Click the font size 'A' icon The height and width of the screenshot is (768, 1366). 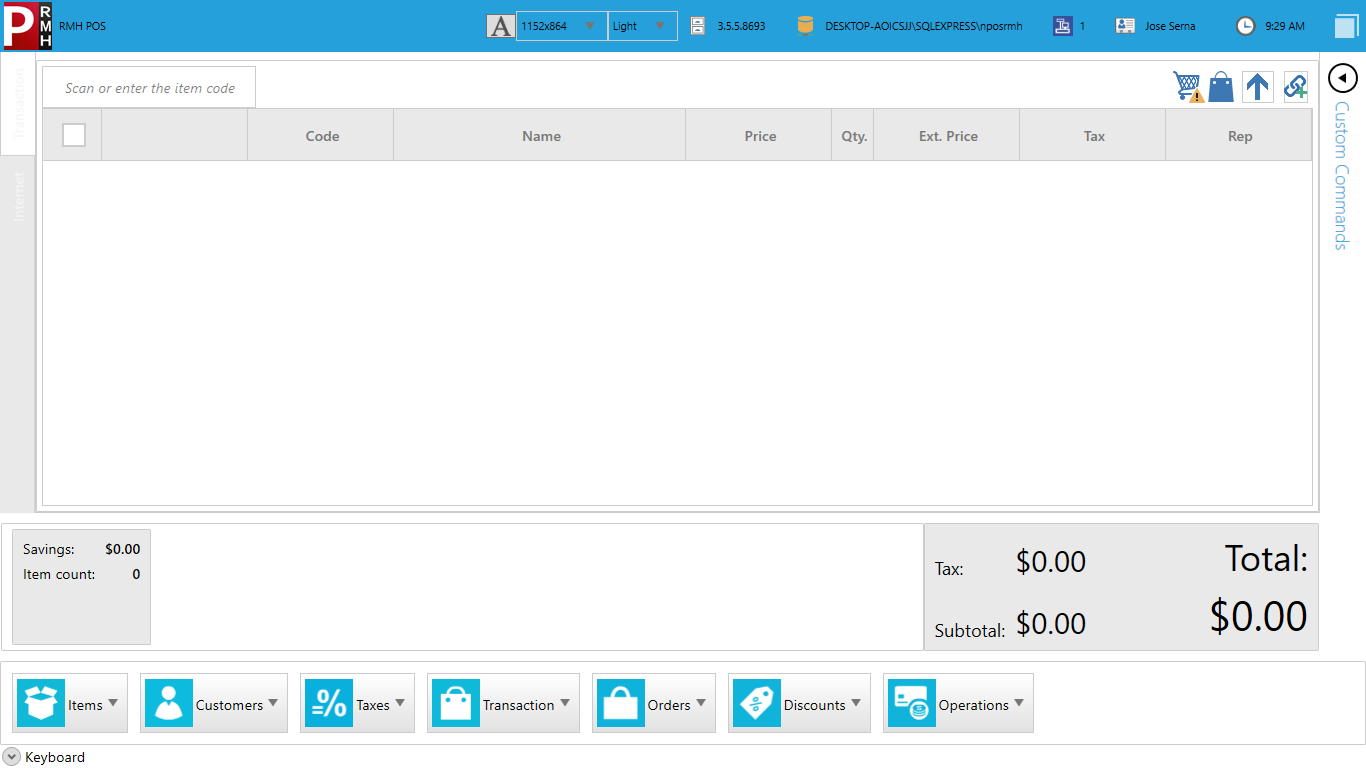[x=500, y=26]
